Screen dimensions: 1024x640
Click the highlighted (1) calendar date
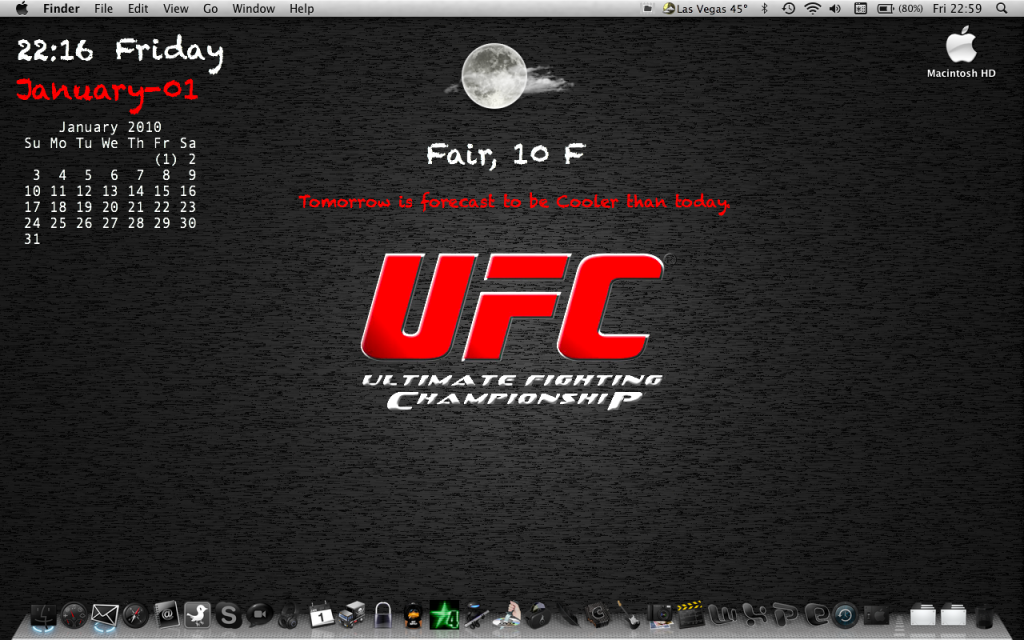pyautogui.click(x=165, y=159)
